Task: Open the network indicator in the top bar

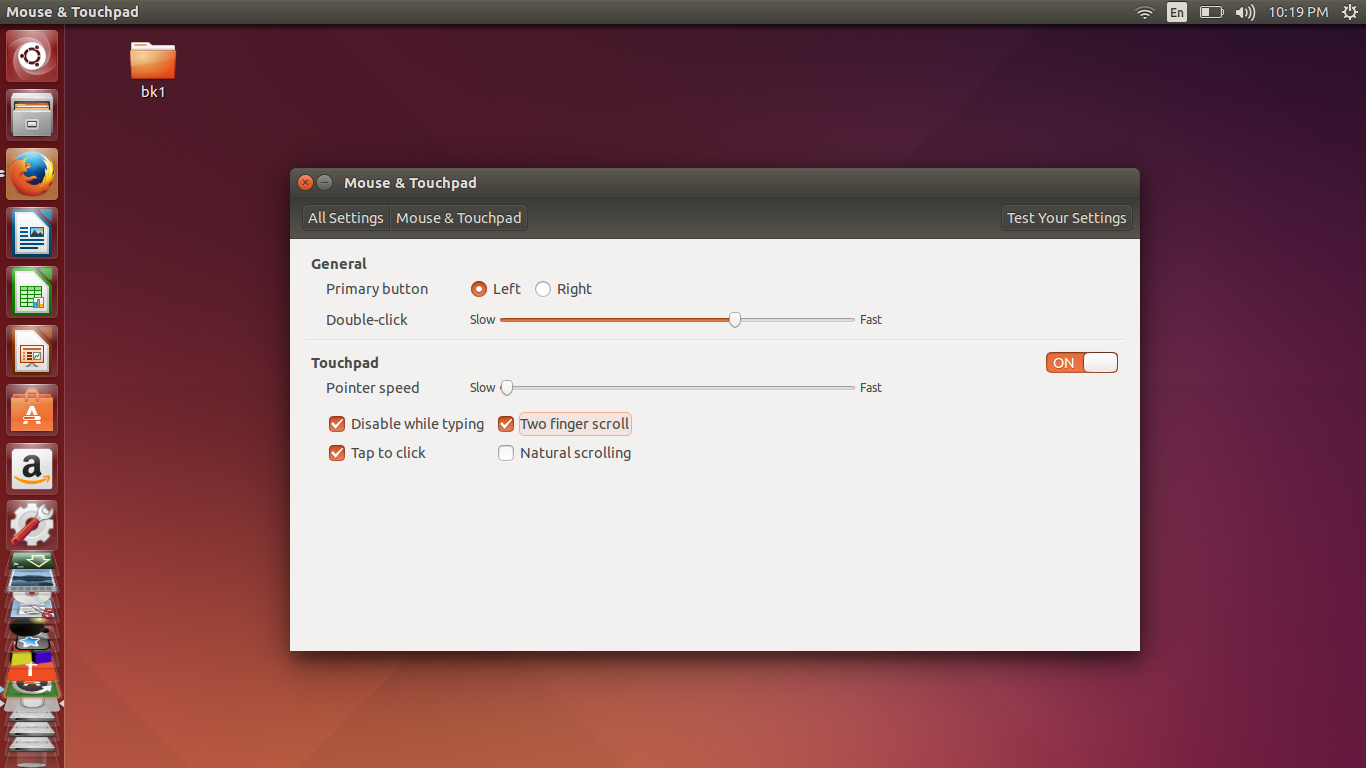Action: (x=1143, y=12)
